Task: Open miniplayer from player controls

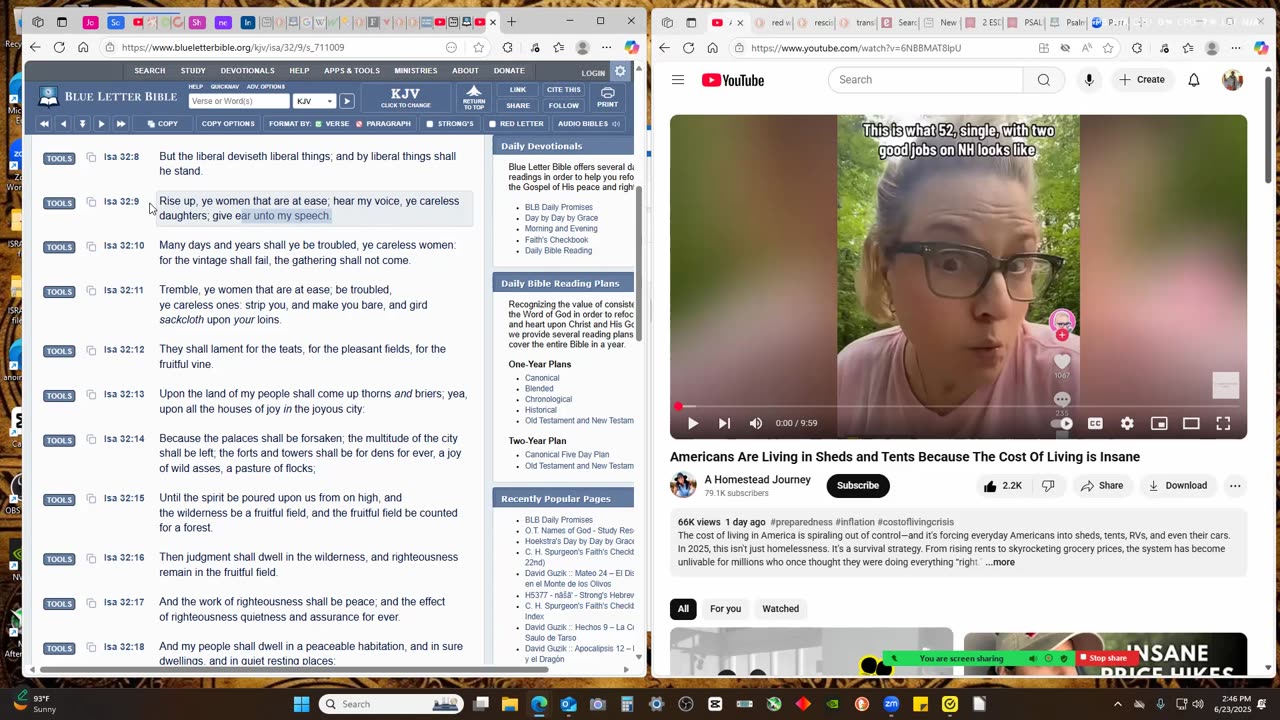Action: pyautogui.click(x=1159, y=423)
